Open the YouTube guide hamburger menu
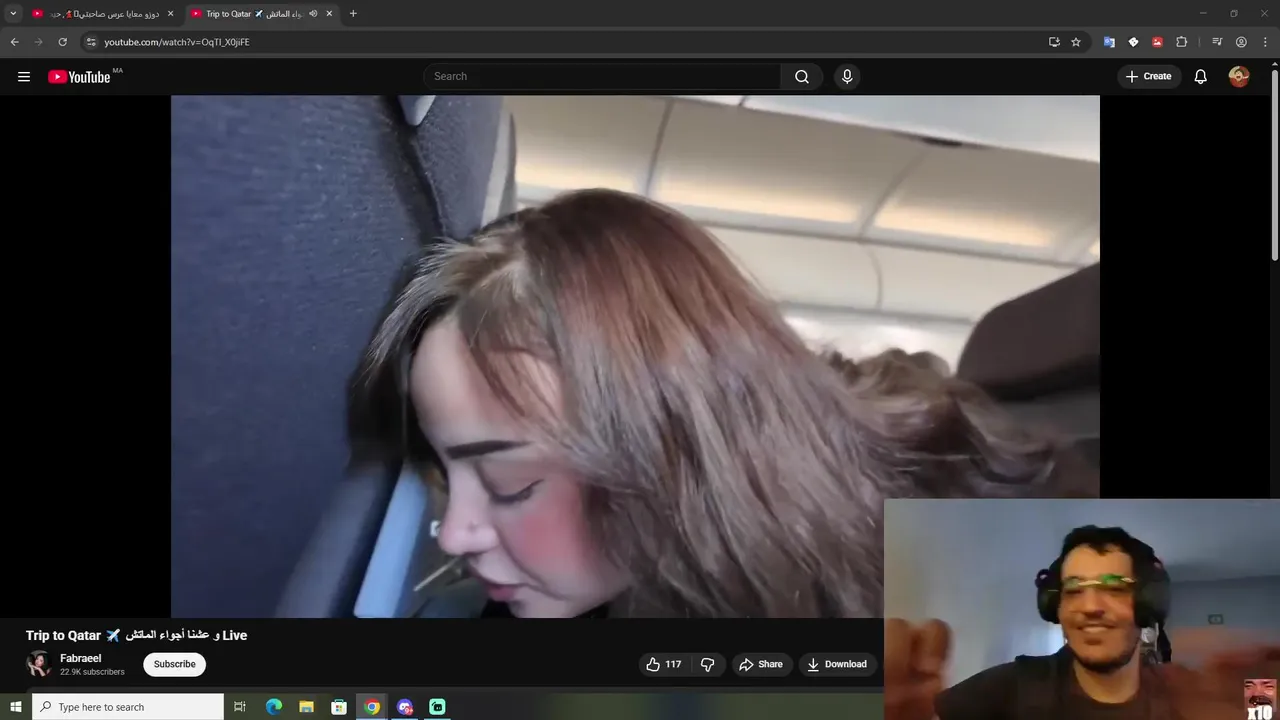Screen dimensions: 1280x720 coord(24,76)
